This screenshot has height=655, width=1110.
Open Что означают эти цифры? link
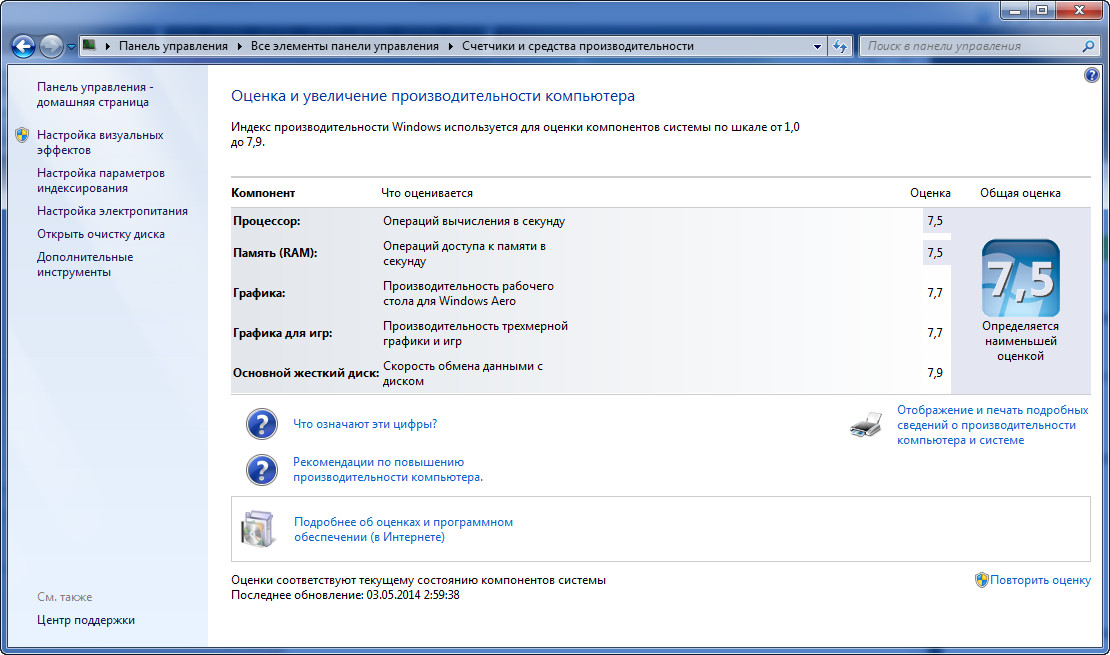point(365,424)
